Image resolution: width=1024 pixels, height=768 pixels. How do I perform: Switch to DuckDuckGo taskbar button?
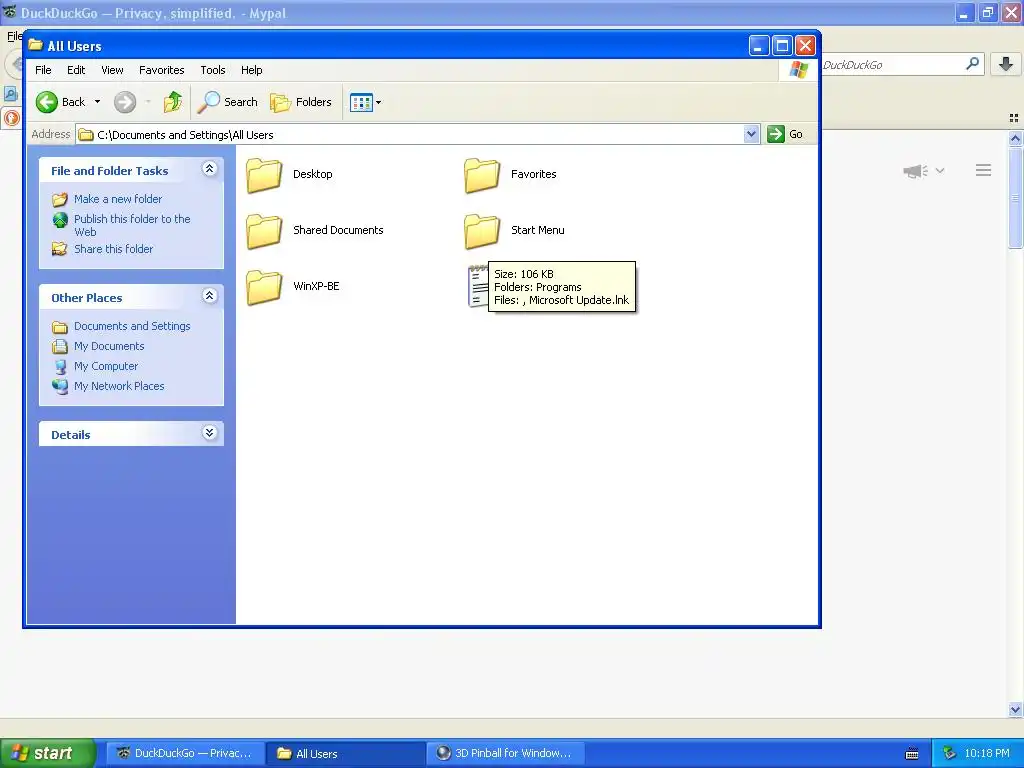(x=185, y=753)
